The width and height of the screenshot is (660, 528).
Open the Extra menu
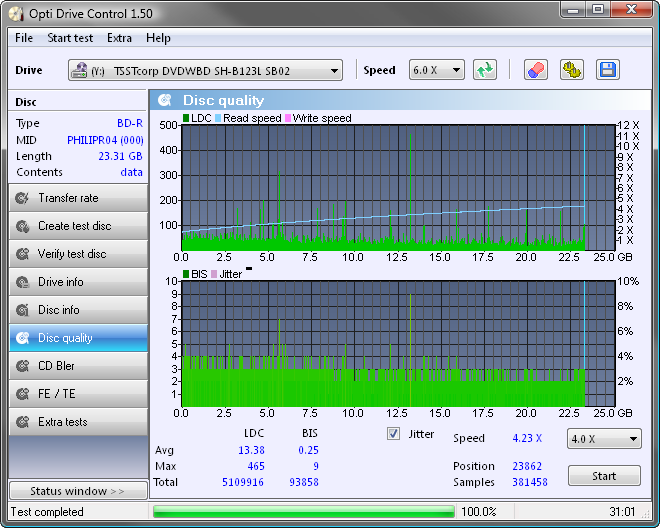tap(119, 38)
